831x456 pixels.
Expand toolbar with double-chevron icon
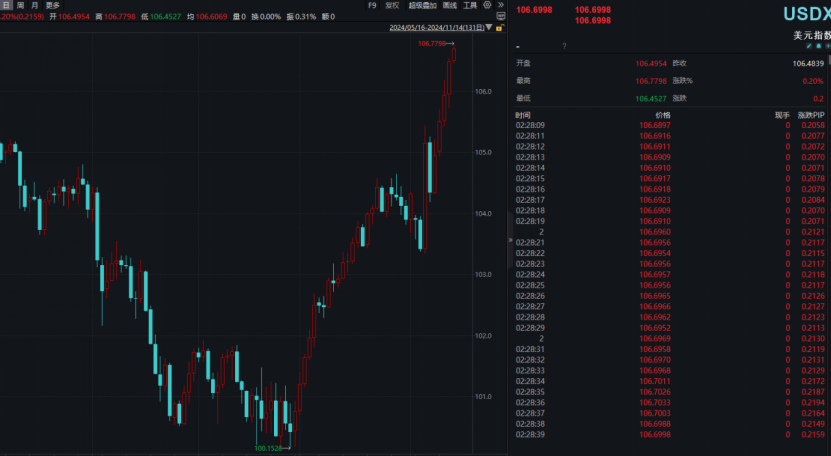[x=501, y=5]
